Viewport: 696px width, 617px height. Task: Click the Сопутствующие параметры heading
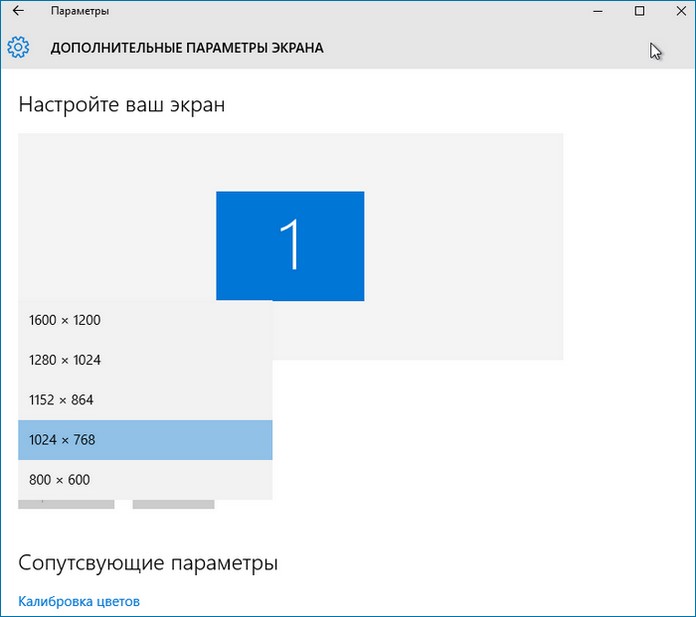(148, 563)
